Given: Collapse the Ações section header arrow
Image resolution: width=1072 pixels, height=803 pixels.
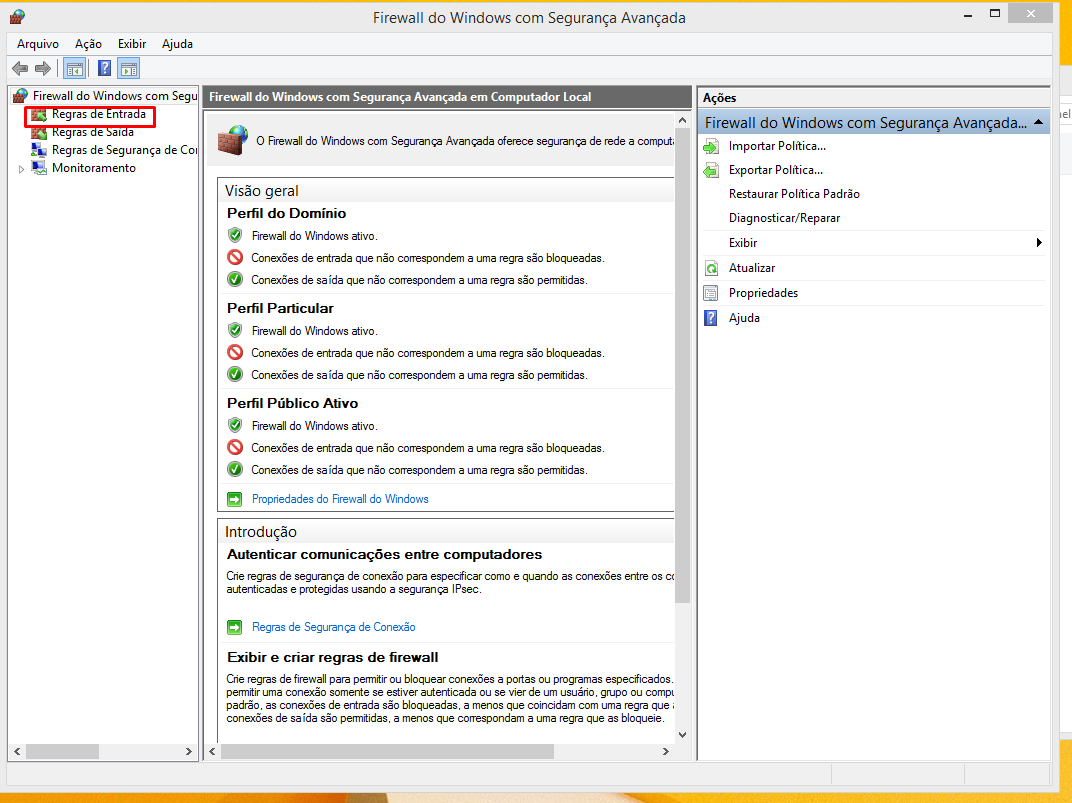Looking at the screenshot, I should (x=1038, y=122).
